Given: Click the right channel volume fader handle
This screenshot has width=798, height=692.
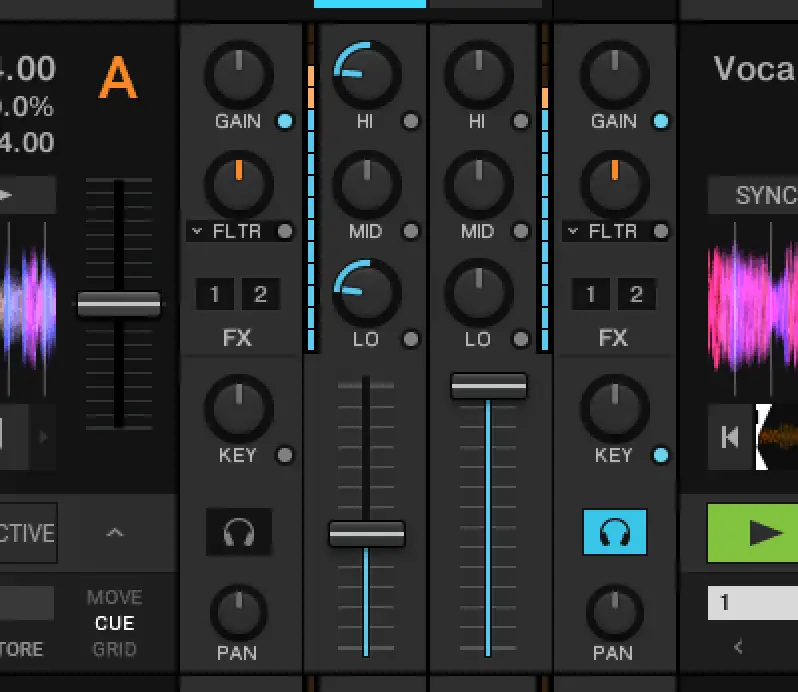Looking at the screenshot, I should [x=489, y=386].
